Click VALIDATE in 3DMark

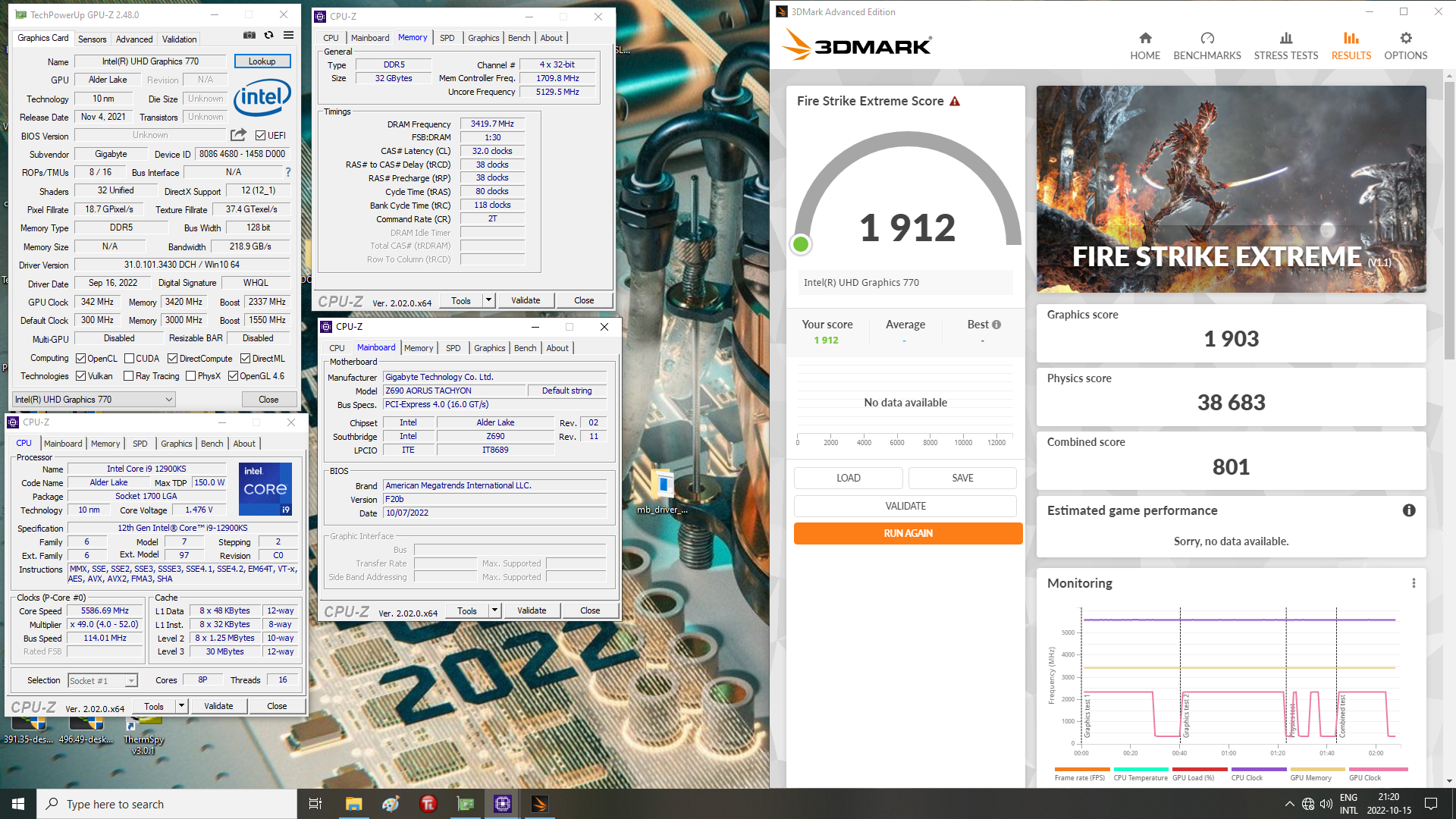[x=905, y=506]
